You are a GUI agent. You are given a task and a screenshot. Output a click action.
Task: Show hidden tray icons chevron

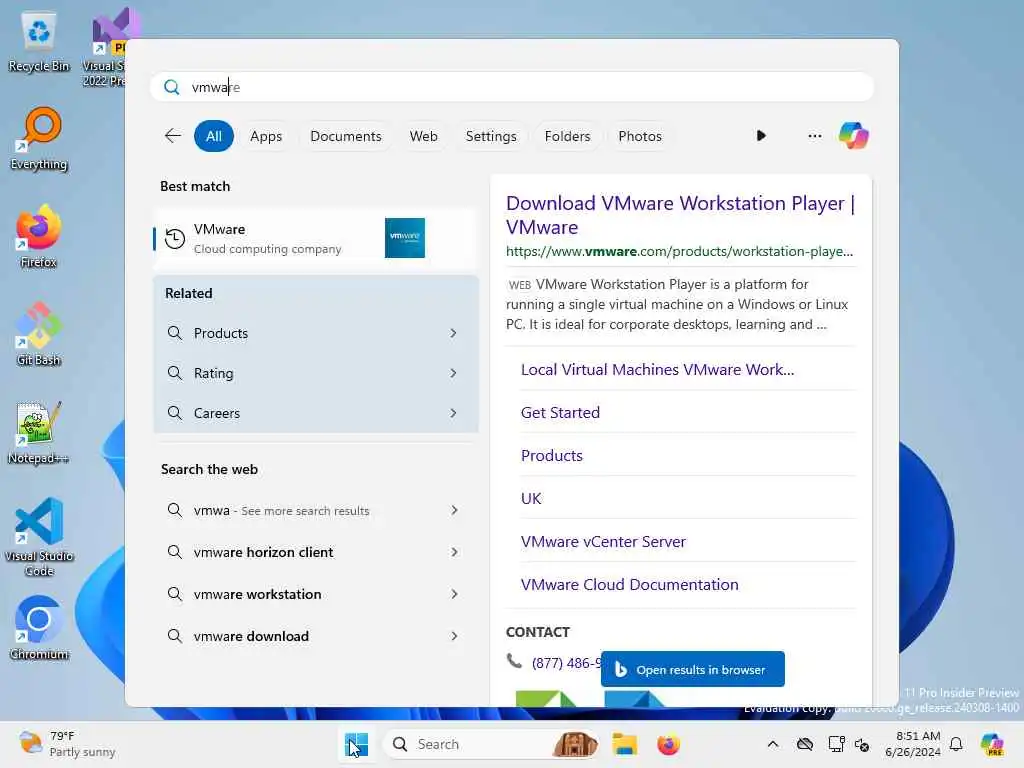pyautogui.click(x=773, y=744)
